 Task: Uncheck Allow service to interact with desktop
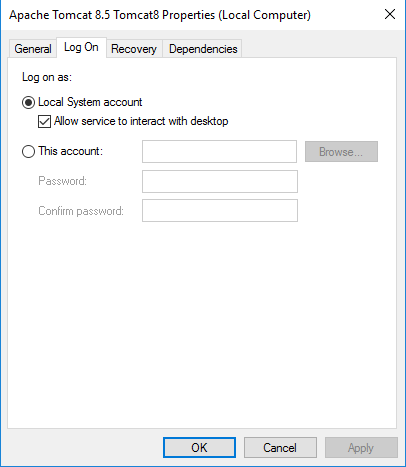tap(44, 121)
